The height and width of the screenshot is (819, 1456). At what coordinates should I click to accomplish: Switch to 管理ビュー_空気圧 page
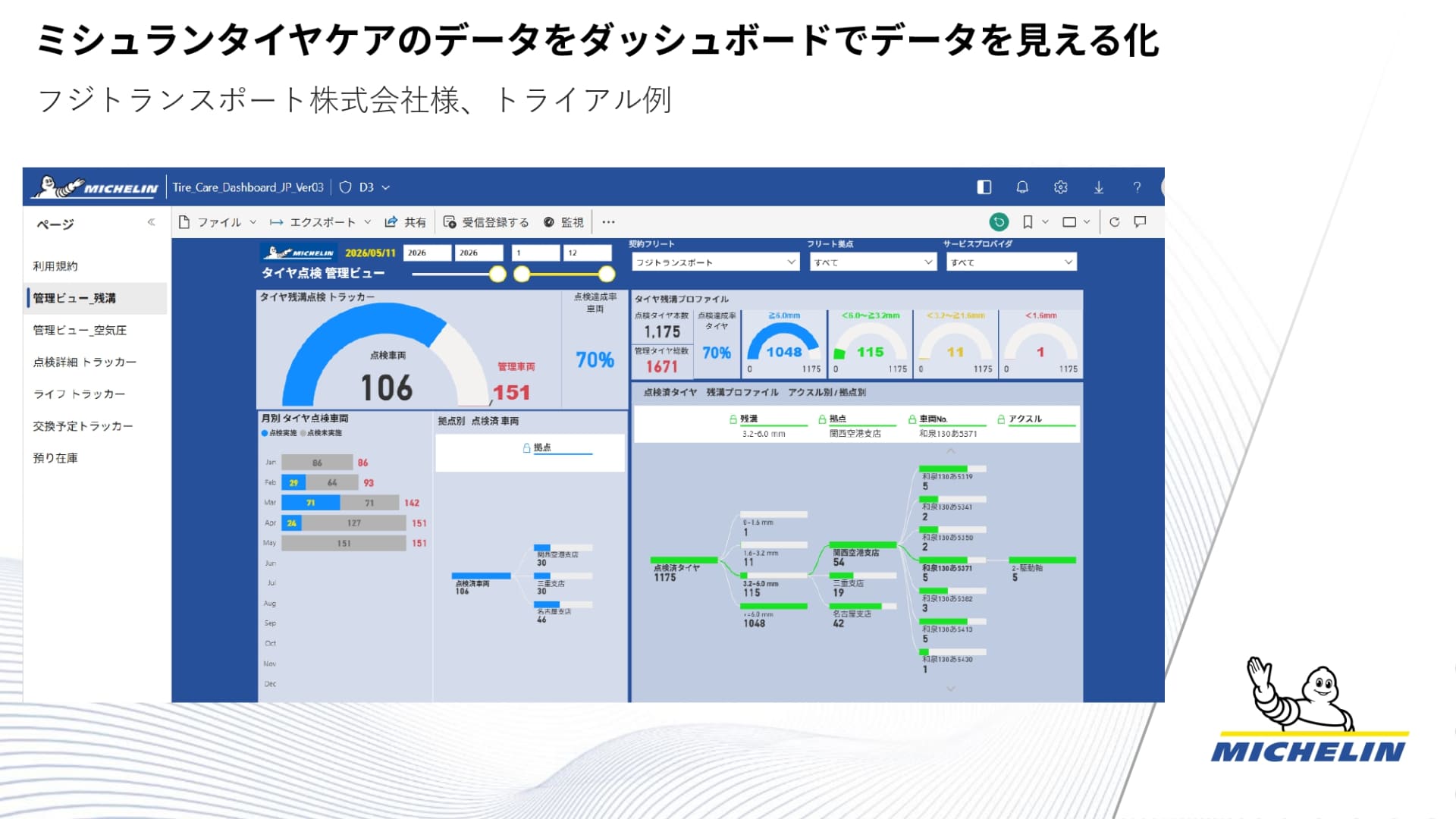point(95,330)
